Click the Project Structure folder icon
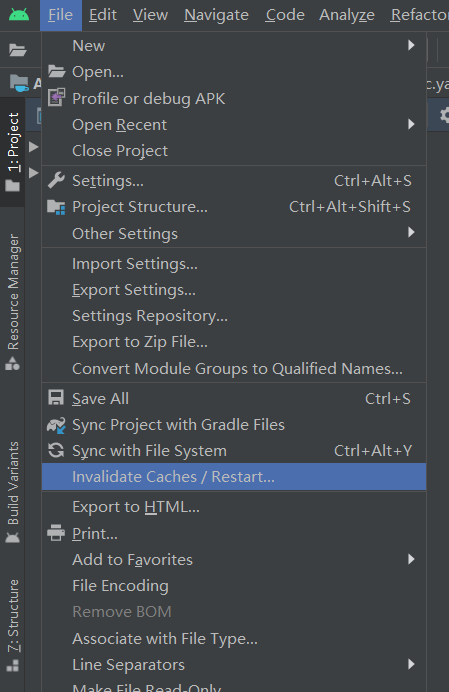This screenshot has height=692, width=449. (x=56, y=207)
